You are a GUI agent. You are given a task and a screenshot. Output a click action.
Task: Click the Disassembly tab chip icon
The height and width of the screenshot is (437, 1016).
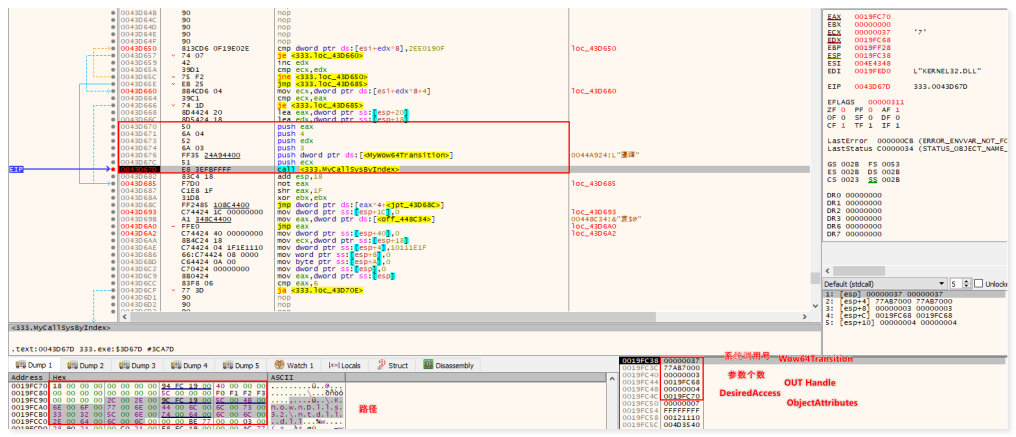427,365
